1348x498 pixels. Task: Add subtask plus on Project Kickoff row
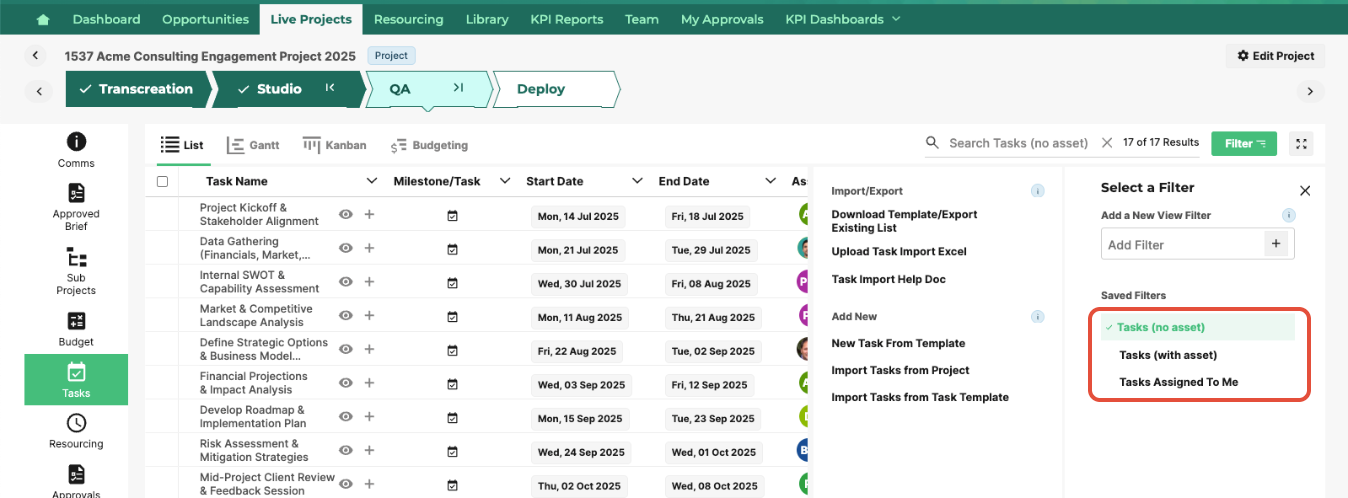pos(369,214)
